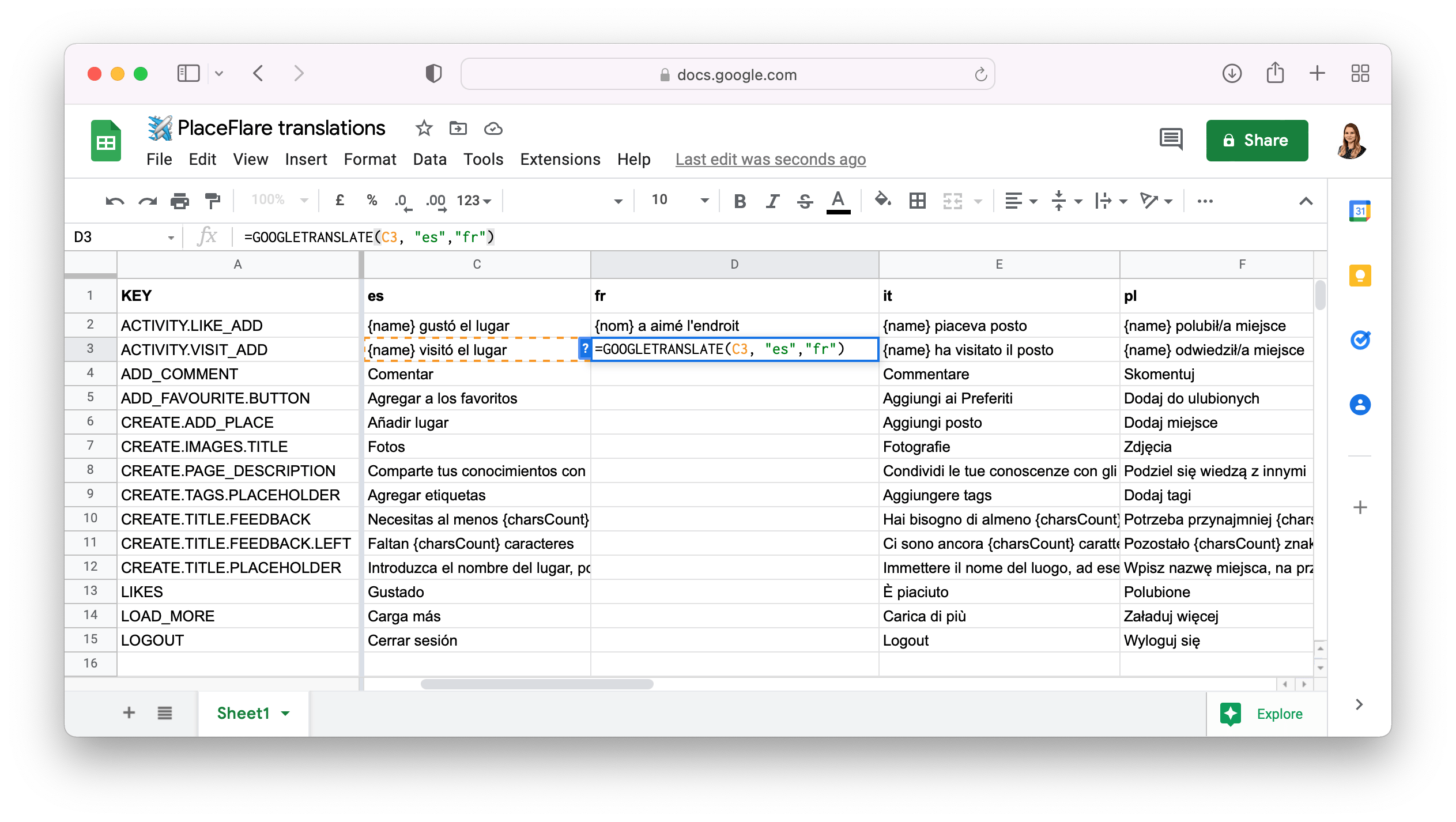Click the green Share button
This screenshot has height=822, width=1456.
pos(1257,140)
